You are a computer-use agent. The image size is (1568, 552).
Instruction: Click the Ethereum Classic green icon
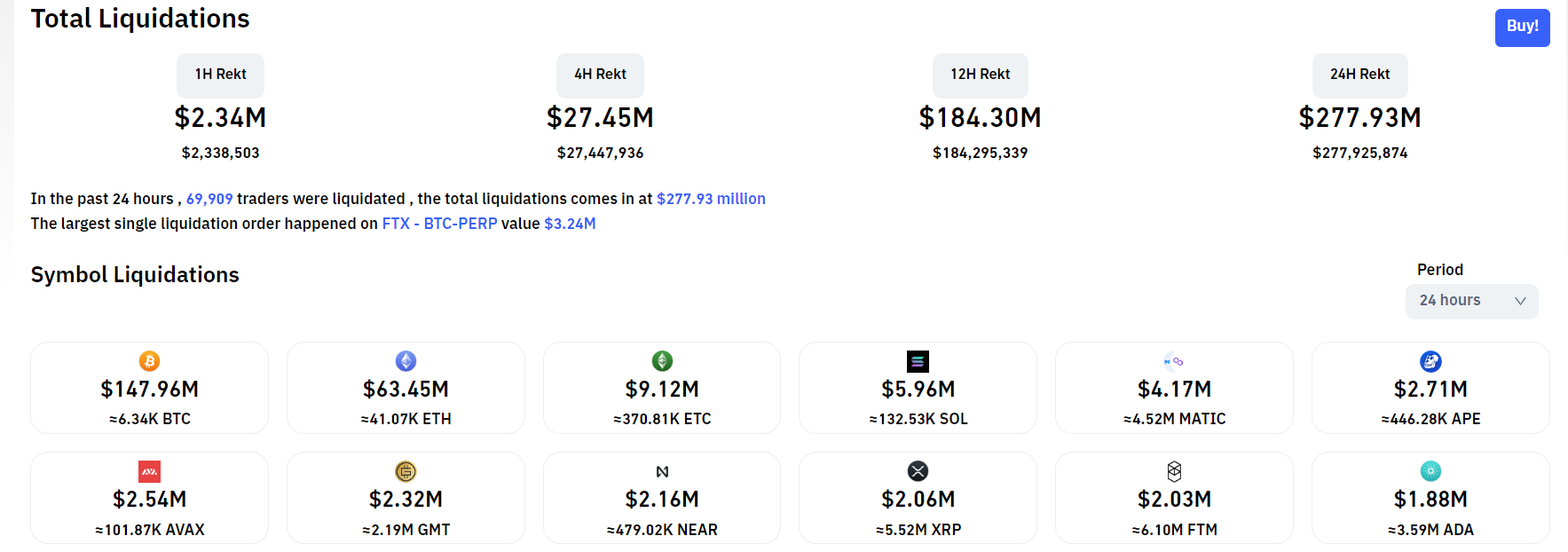(662, 361)
